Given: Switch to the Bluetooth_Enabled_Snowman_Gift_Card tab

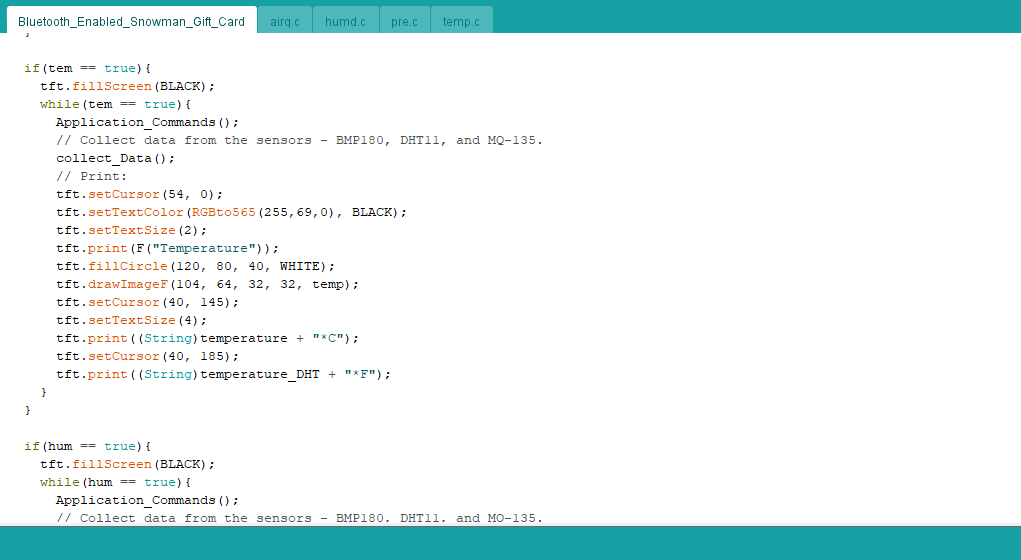Looking at the screenshot, I should click(131, 21).
